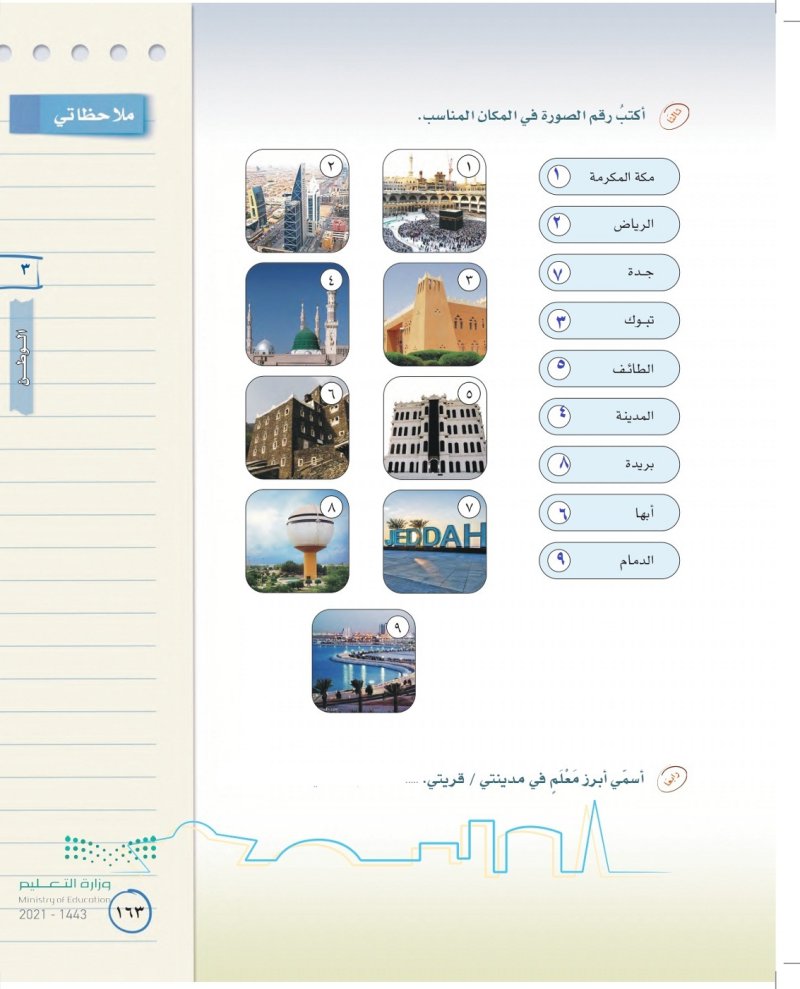
Task: Click the أبها answer box
Action: [609, 512]
